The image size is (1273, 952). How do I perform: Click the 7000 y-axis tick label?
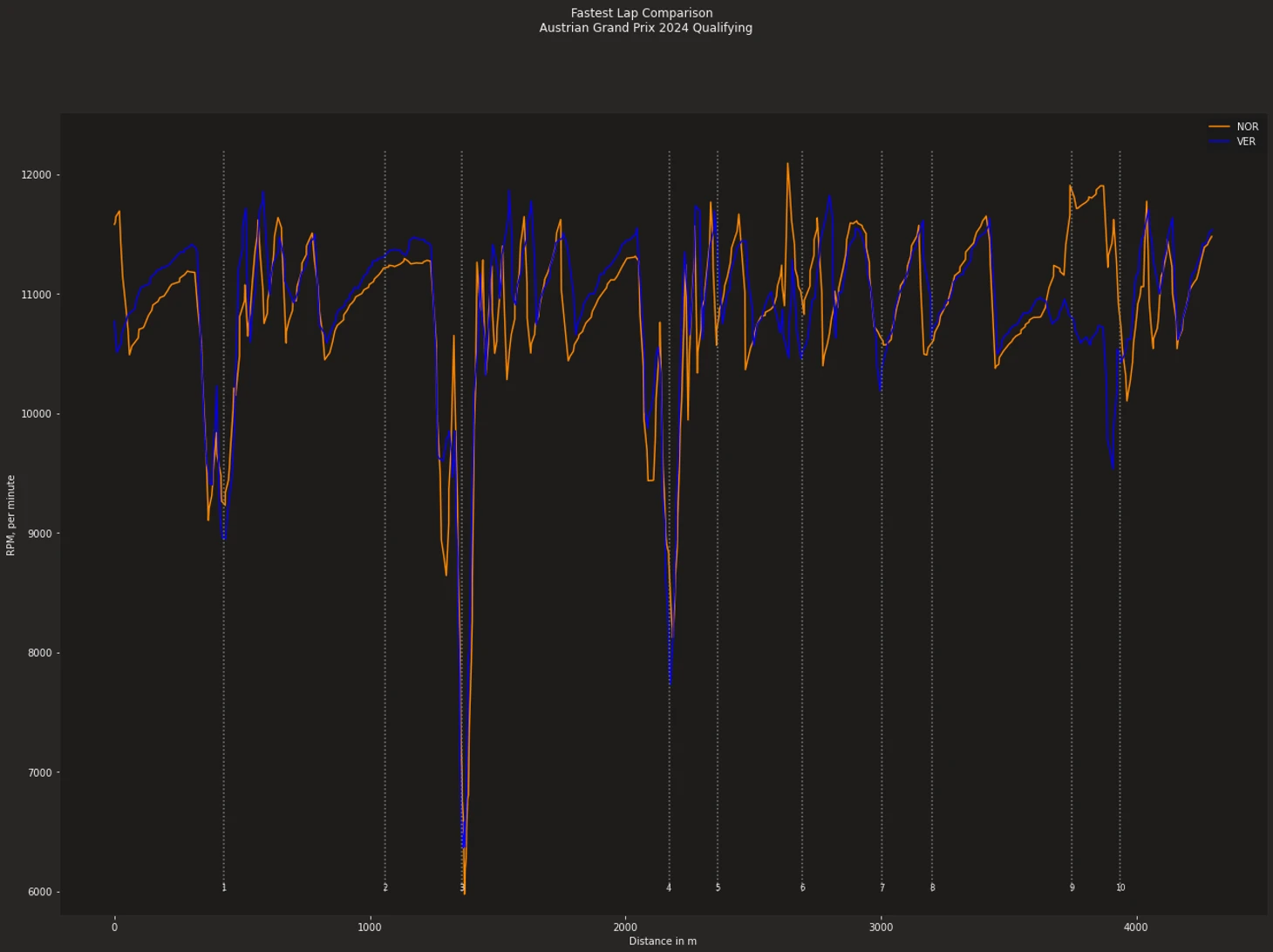click(x=39, y=772)
